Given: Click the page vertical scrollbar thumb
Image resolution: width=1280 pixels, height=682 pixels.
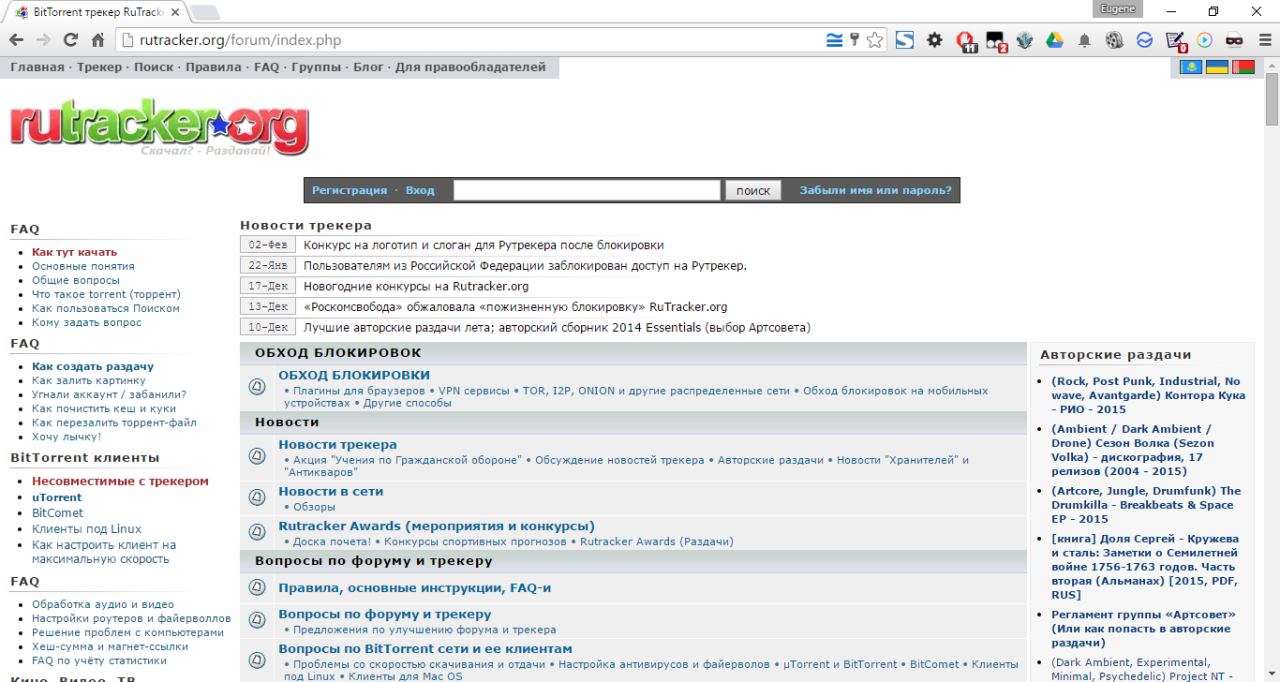Looking at the screenshot, I should [1272, 98].
